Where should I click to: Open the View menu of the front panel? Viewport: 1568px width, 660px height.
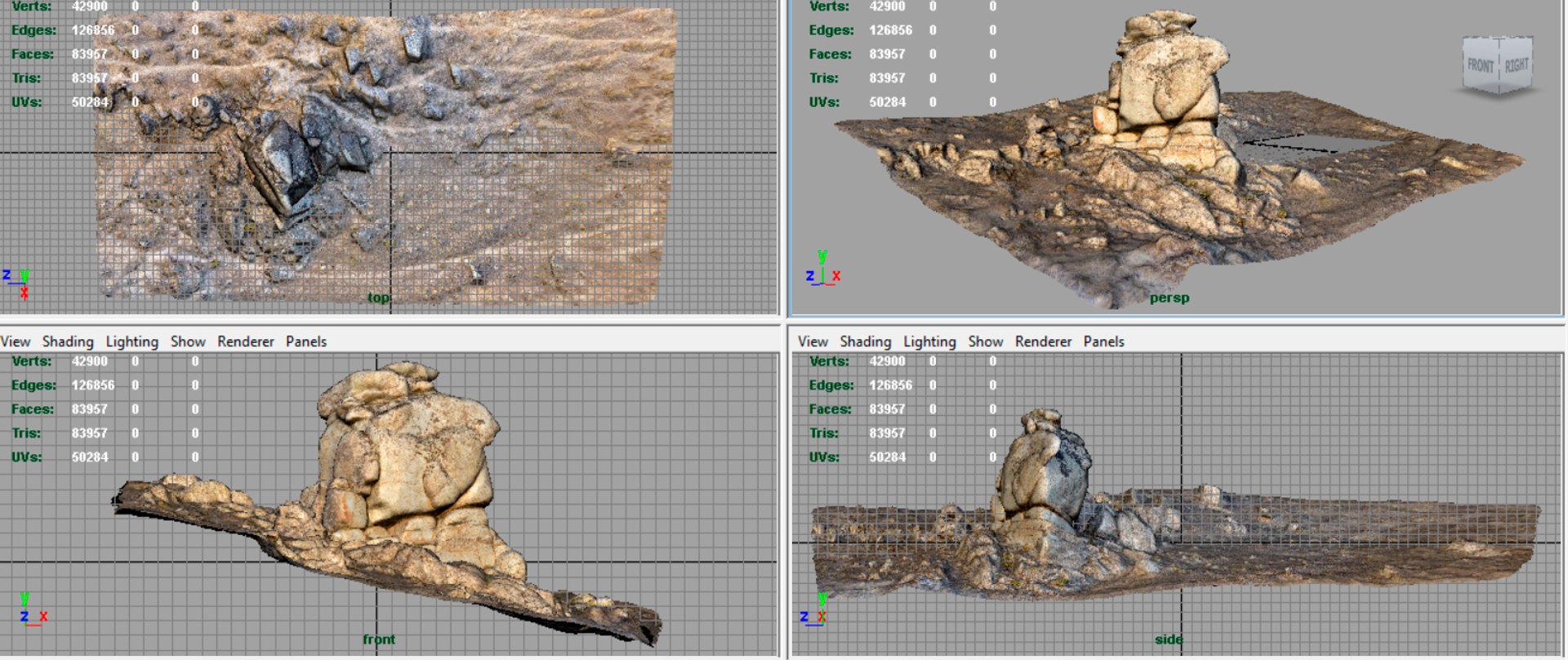(16, 341)
